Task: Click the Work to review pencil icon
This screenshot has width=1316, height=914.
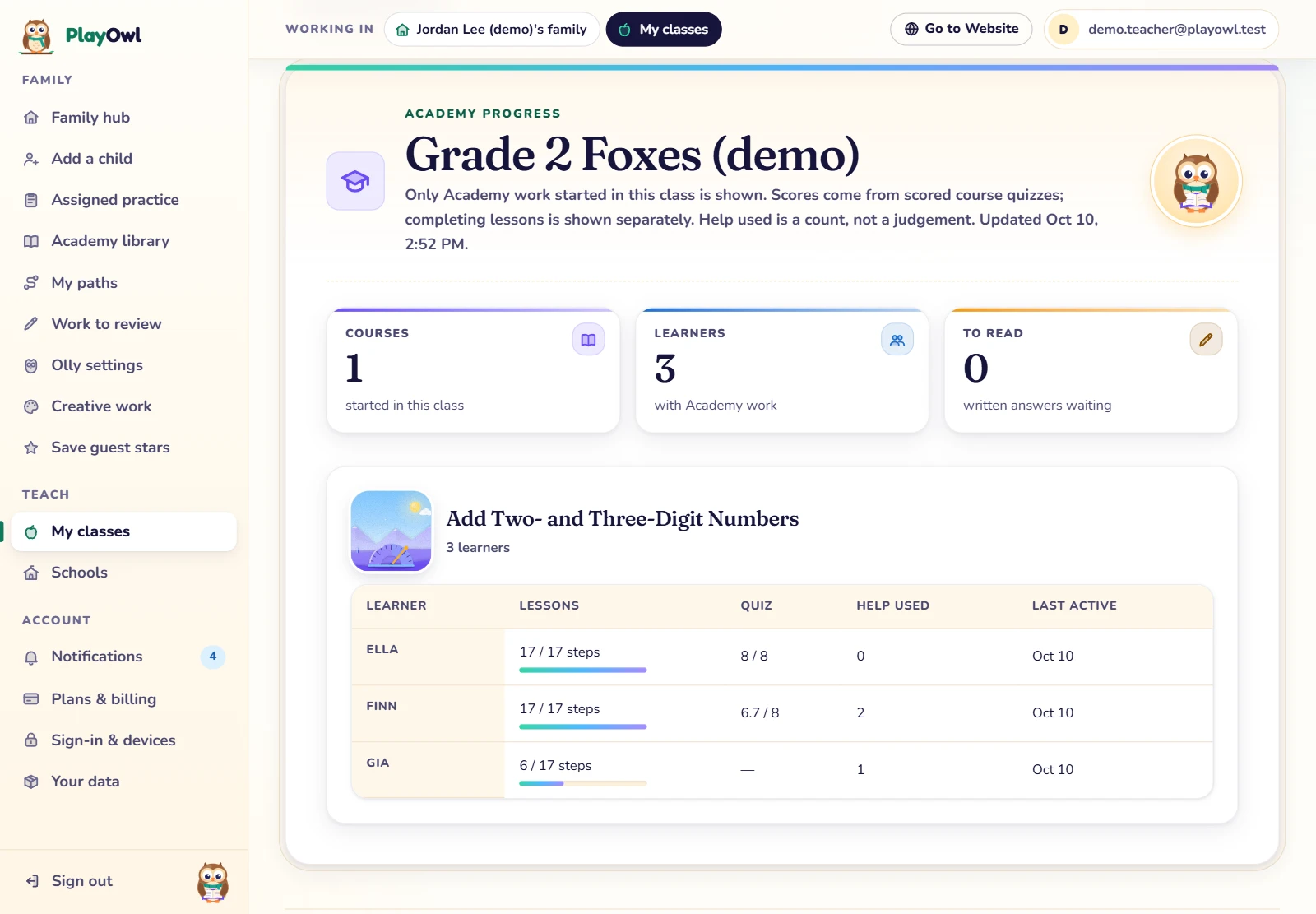Action: 31,324
